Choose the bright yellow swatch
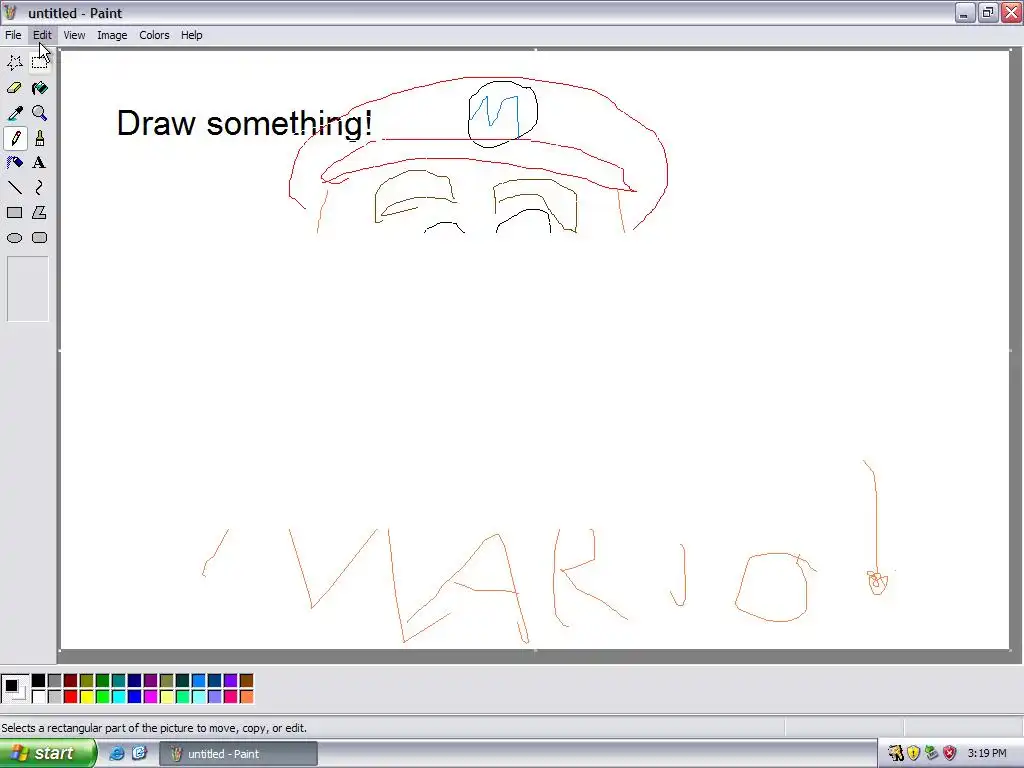Screen dimensions: 1024x768 (x=87, y=697)
